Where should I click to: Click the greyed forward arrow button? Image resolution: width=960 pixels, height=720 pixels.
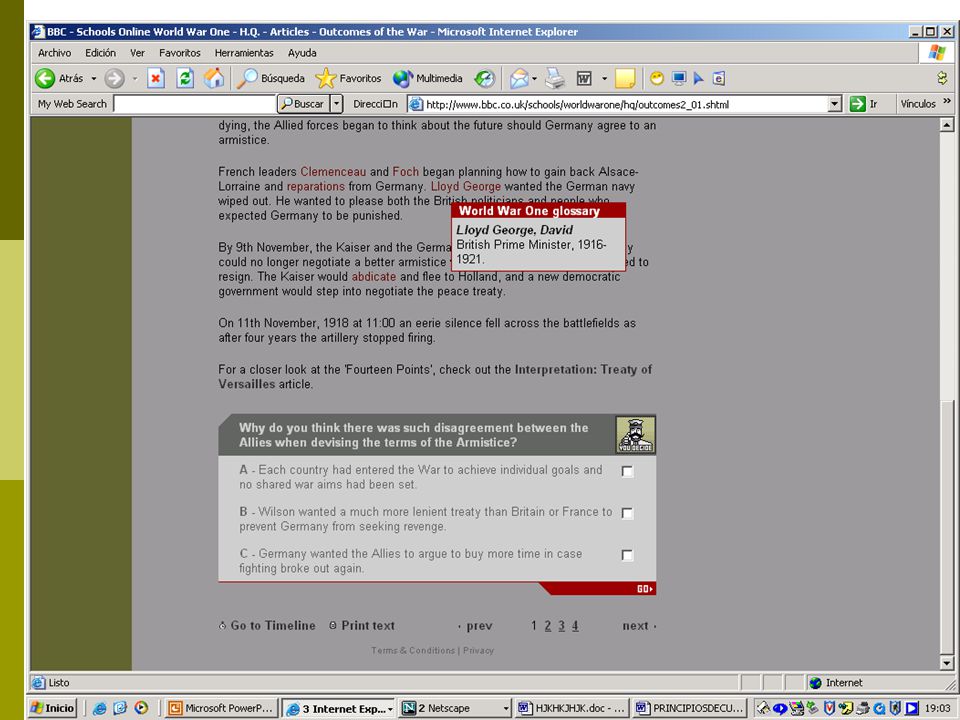[x=114, y=78]
